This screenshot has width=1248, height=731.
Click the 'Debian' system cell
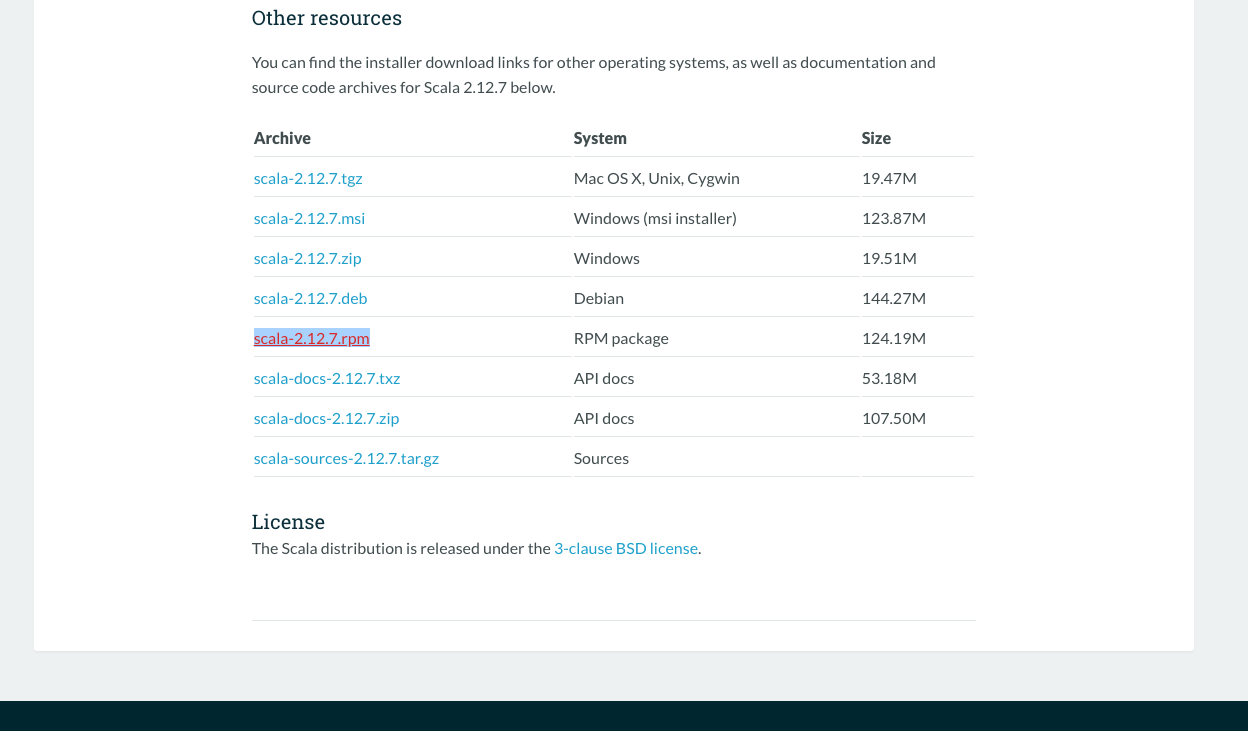[x=599, y=298]
